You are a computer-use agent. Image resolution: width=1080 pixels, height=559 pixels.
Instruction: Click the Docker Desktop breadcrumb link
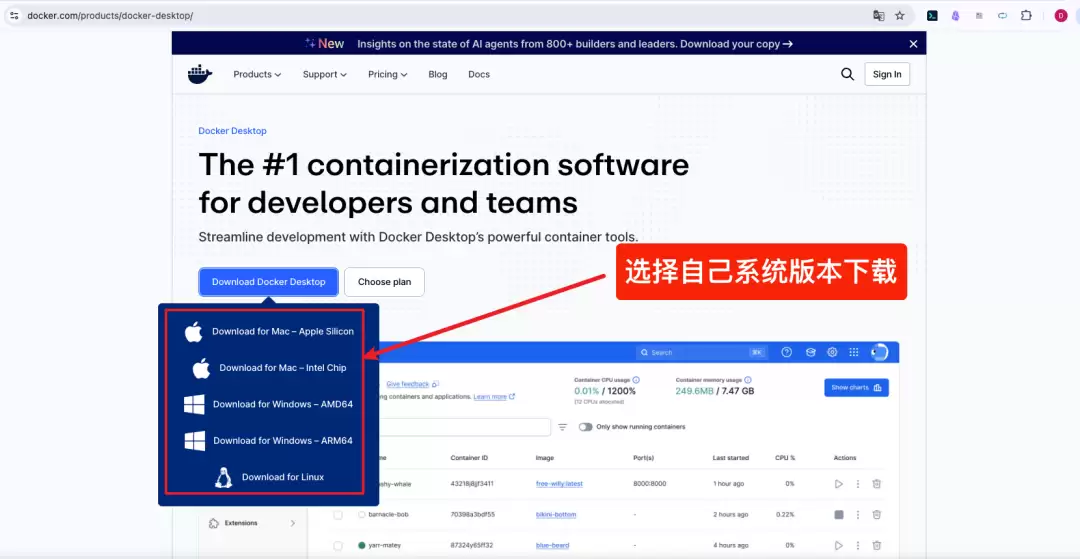click(x=232, y=131)
